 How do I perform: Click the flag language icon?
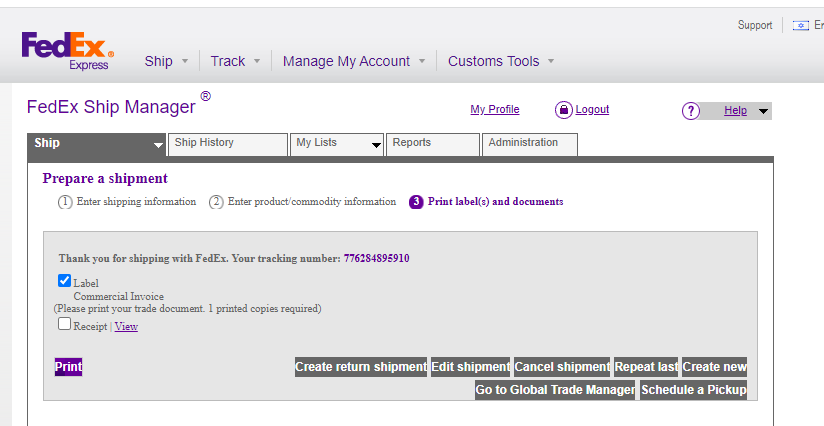[x=800, y=25]
